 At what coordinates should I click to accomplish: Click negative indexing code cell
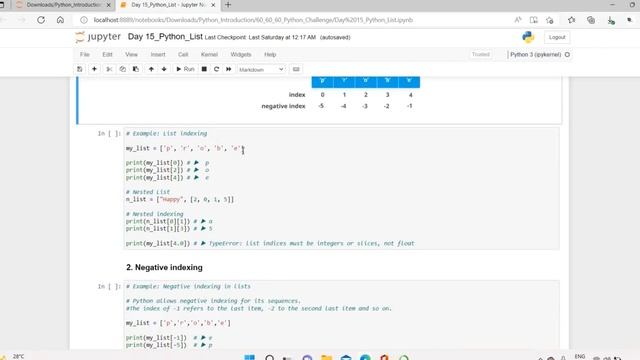(x=342, y=315)
